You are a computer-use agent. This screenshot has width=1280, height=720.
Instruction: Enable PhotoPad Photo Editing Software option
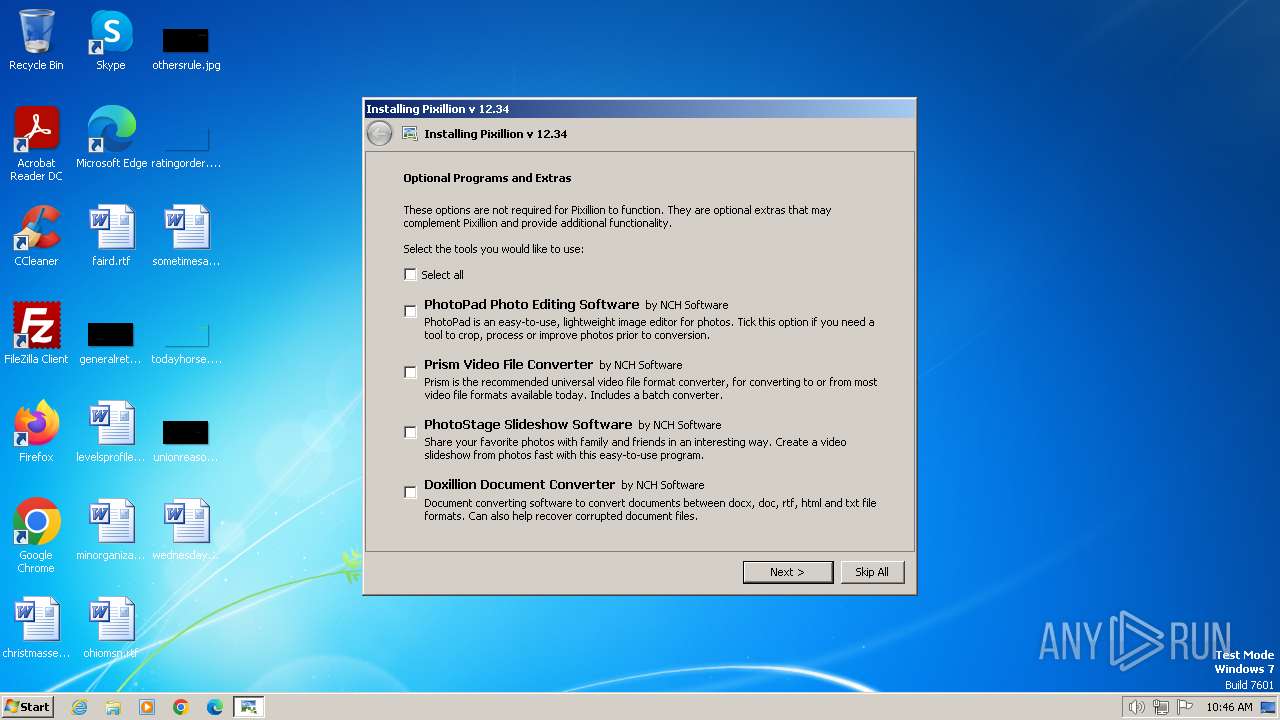click(410, 311)
